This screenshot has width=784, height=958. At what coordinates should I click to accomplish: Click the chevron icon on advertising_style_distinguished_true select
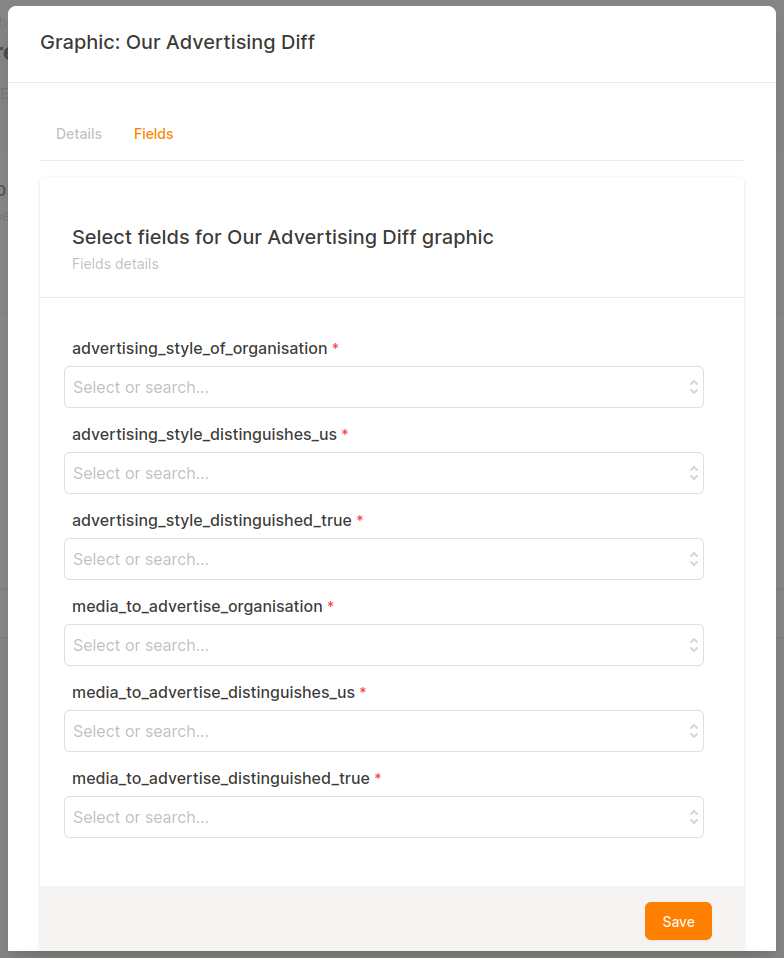click(x=694, y=559)
